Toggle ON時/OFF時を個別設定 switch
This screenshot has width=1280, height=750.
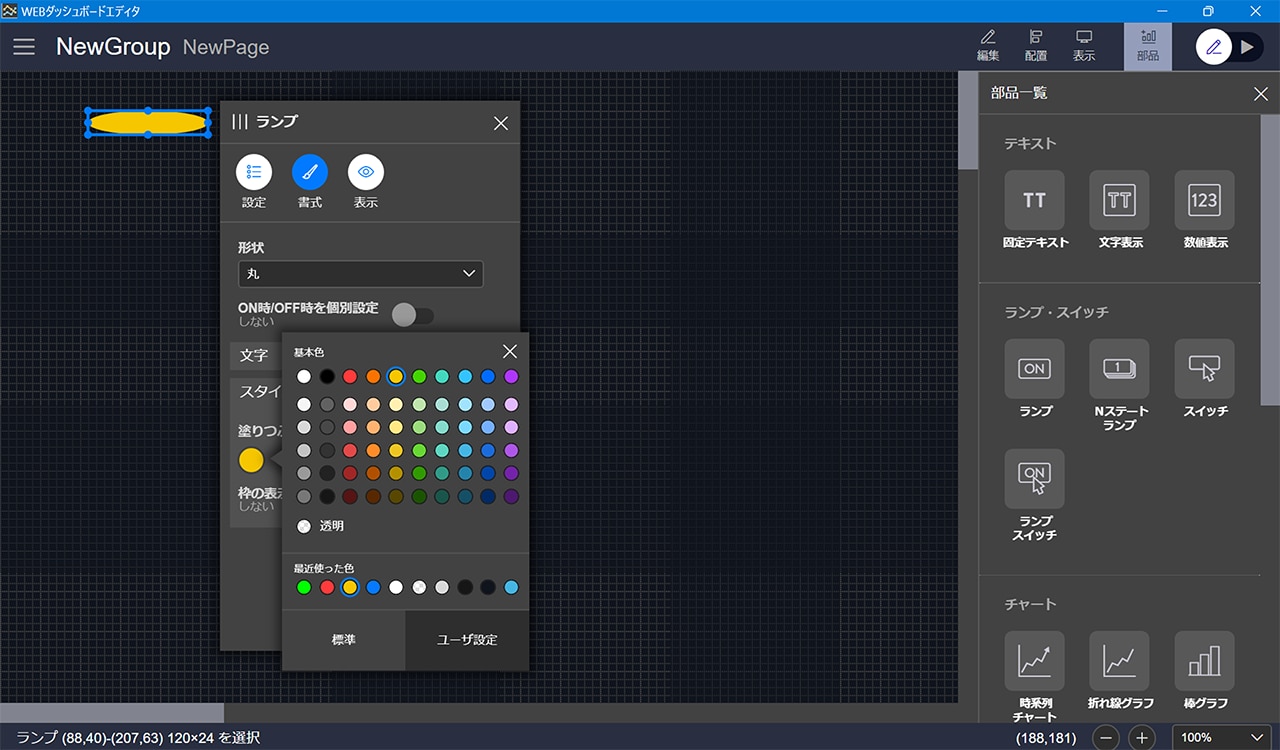[413, 316]
